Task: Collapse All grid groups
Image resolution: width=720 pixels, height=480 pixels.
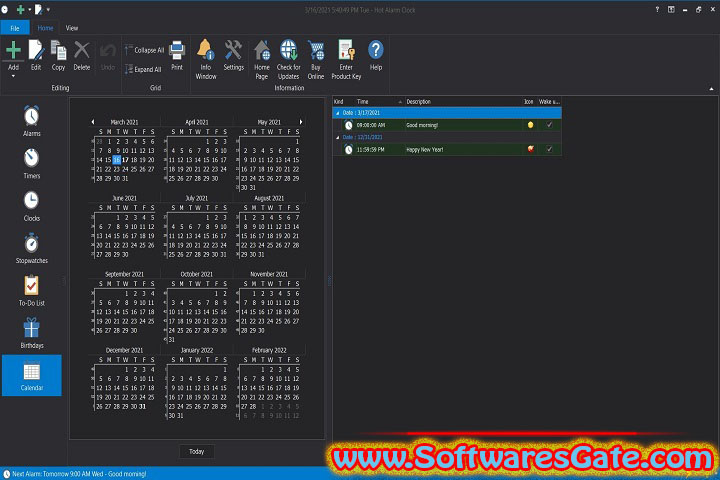Action: coord(144,50)
